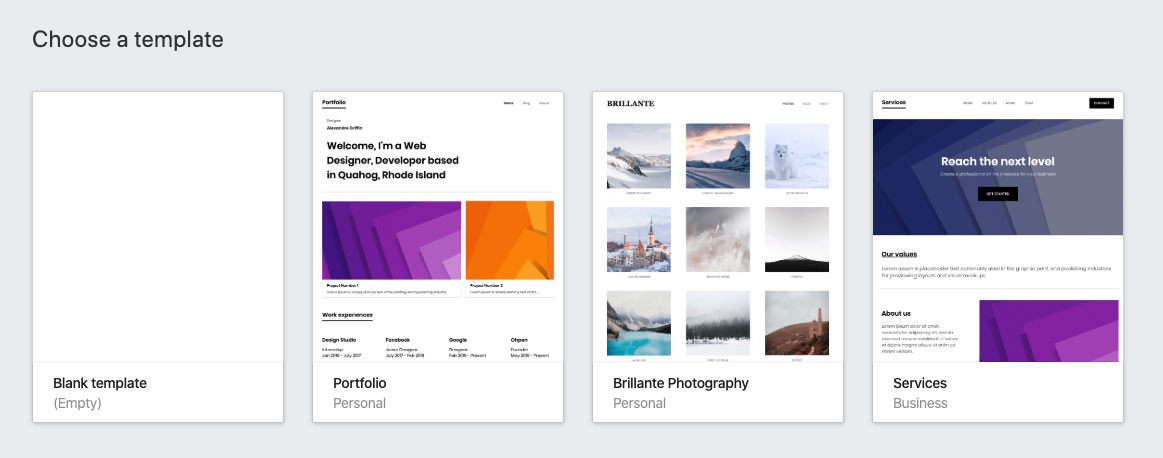Image resolution: width=1163 pixels, height=458 pixels.
Task: Click the 'Our values' heading in Services preview
Action: [899, 254]
